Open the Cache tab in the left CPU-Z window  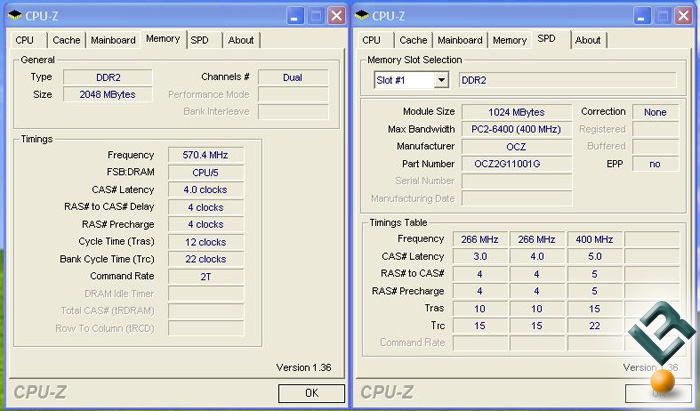pyautogui.click(x=66, y=40)
